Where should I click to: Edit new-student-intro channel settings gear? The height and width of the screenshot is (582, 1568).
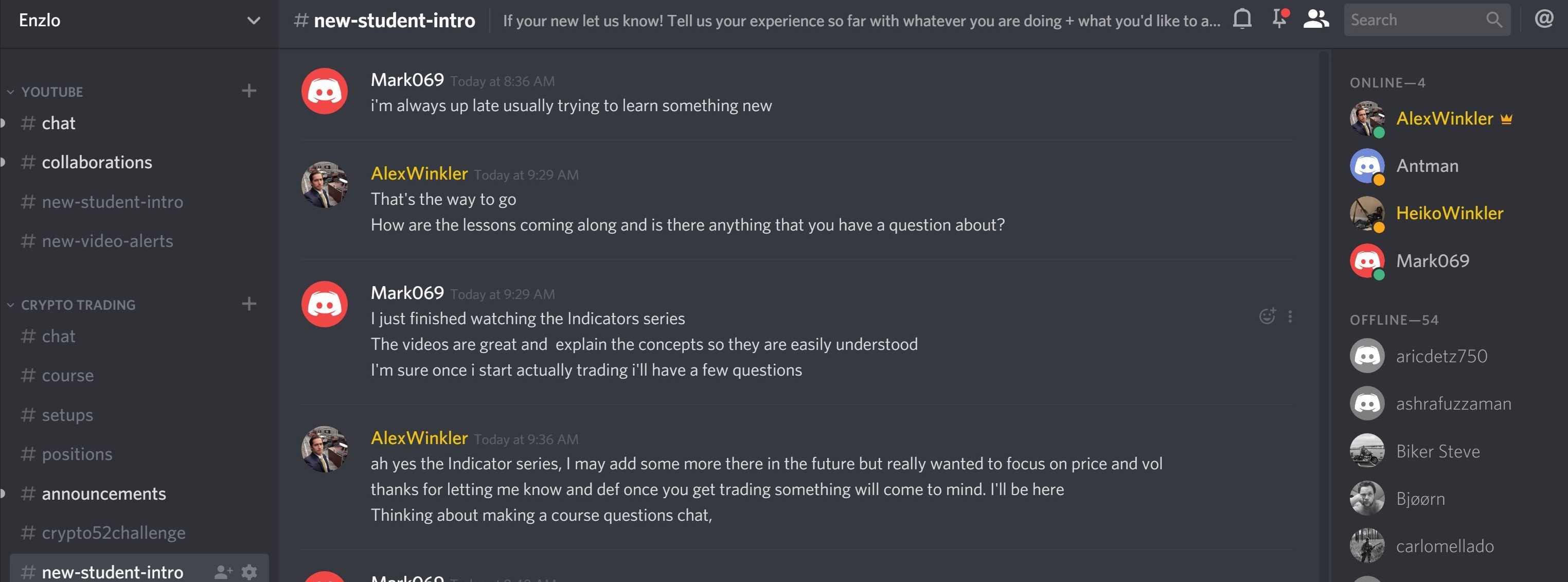249,572
